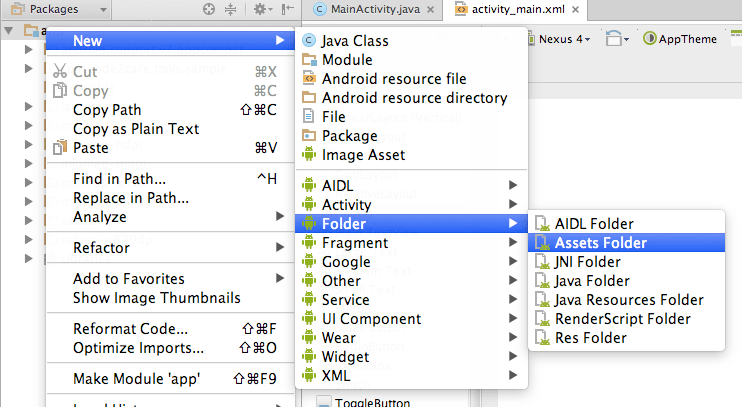Choose Optimize Imports...
This screenshot has width=742, height=407.
click(170, 348)
